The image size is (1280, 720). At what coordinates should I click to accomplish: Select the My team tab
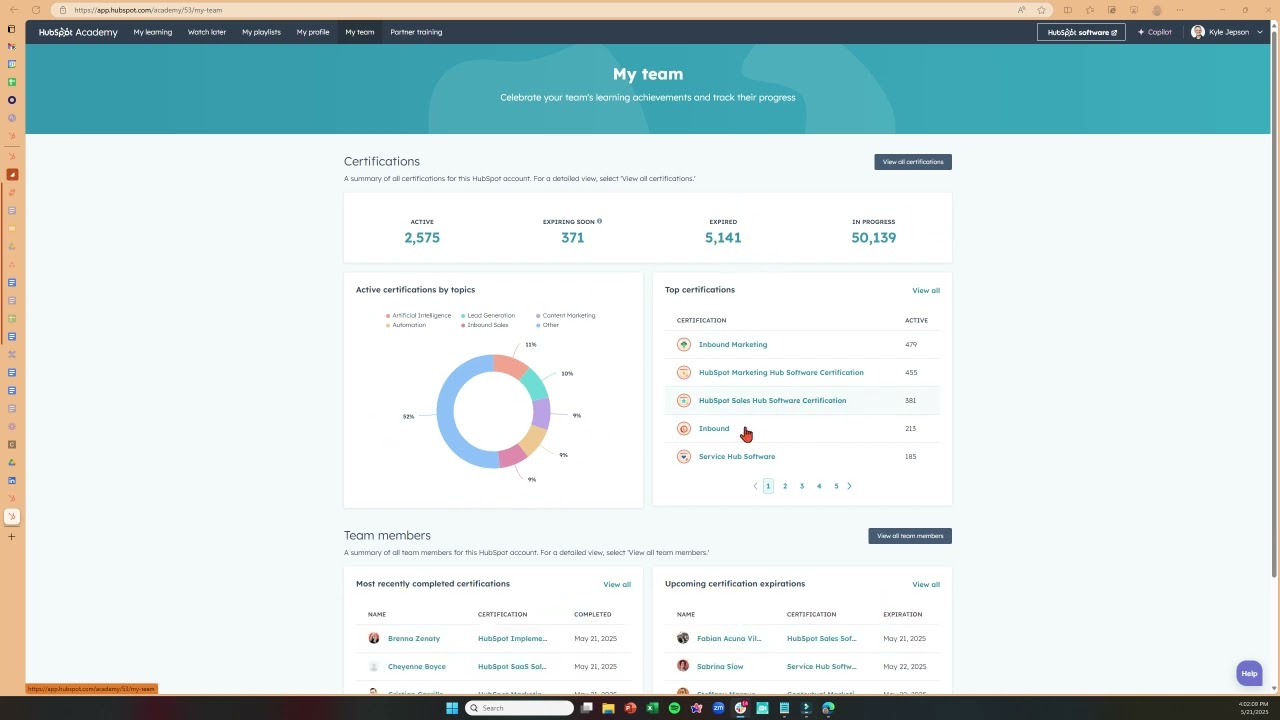tap(360, 32)
